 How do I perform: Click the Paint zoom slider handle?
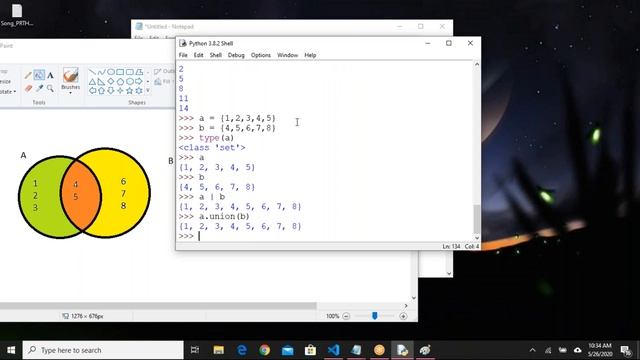click(375, 316)
